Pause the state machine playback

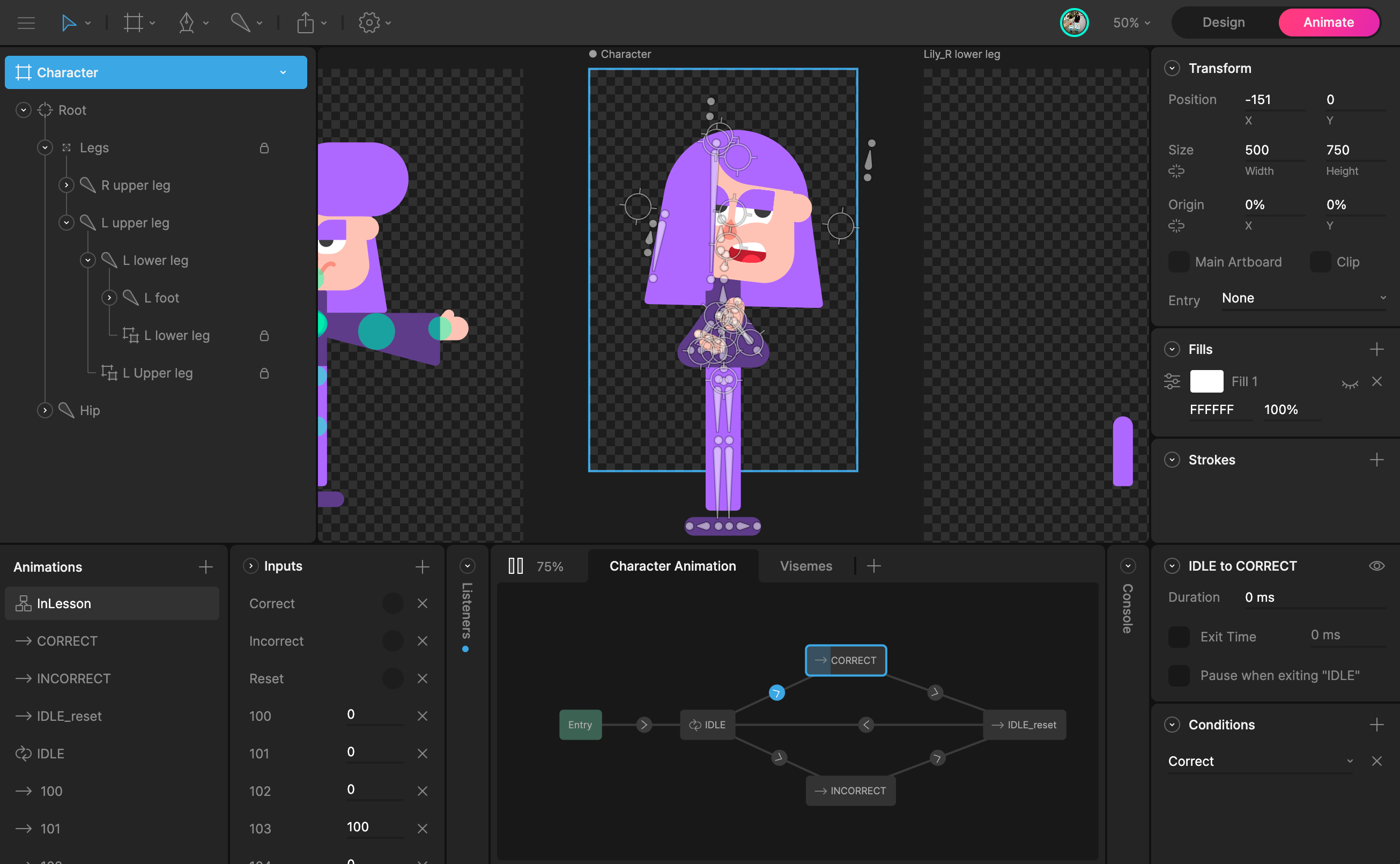515,566
